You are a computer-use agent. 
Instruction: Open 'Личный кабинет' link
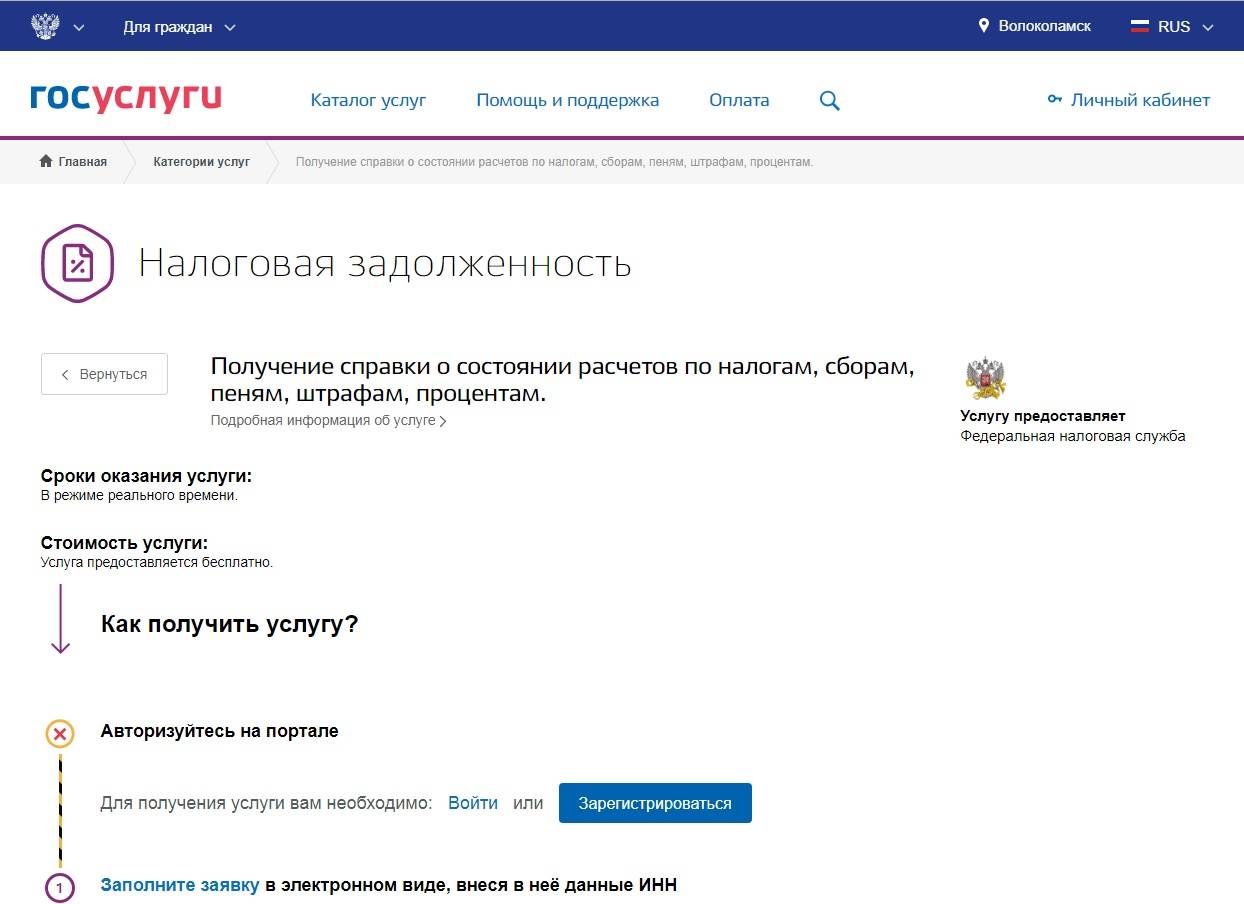click(1129, 100)
